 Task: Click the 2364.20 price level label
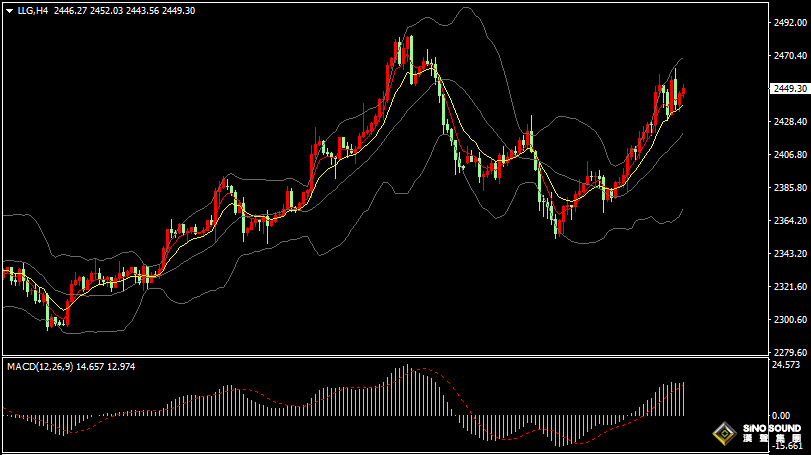[x=789, y=221]
